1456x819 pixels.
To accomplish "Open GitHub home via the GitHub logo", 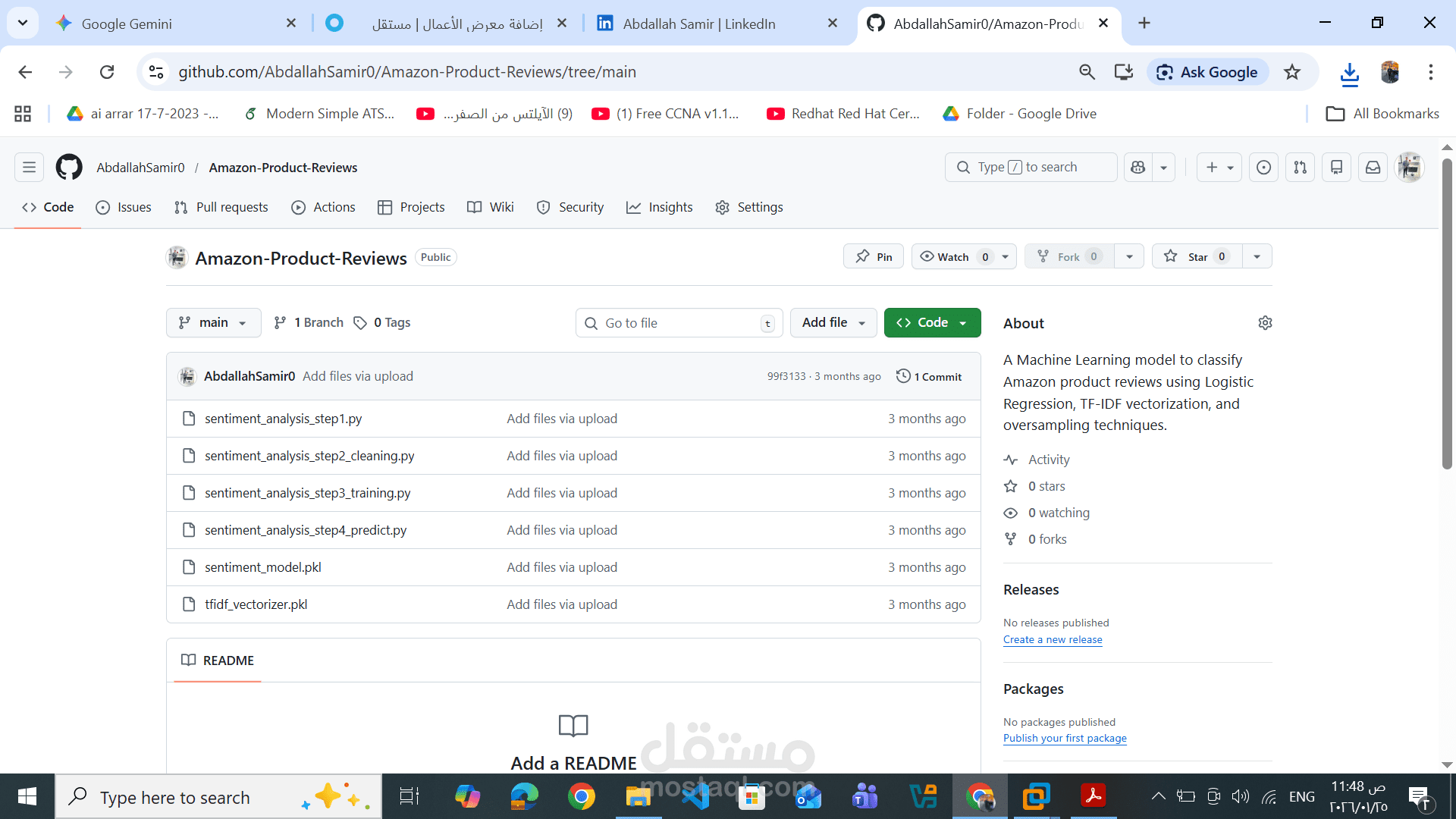I will point(68,167).
